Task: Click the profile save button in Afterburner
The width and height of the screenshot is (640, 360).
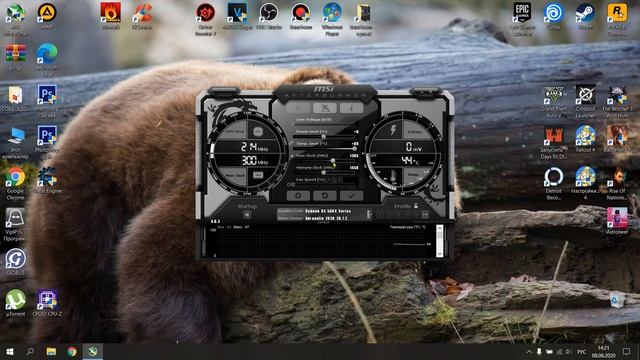Action: click(x=425, y=214)
